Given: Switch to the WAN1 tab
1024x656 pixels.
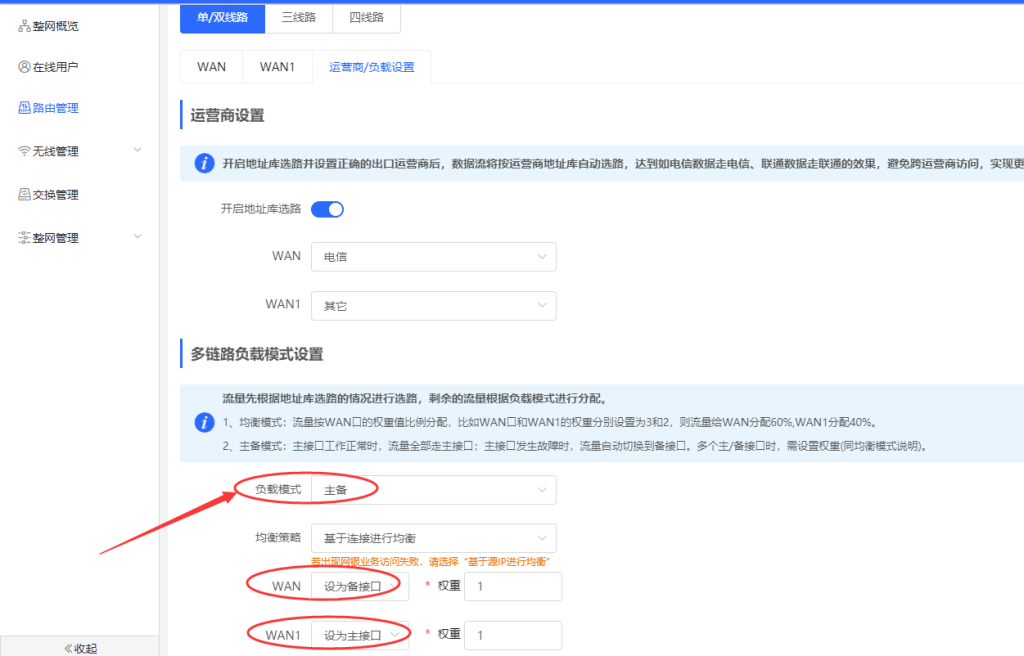Looking at the screenshot, I should click(277, 66).
